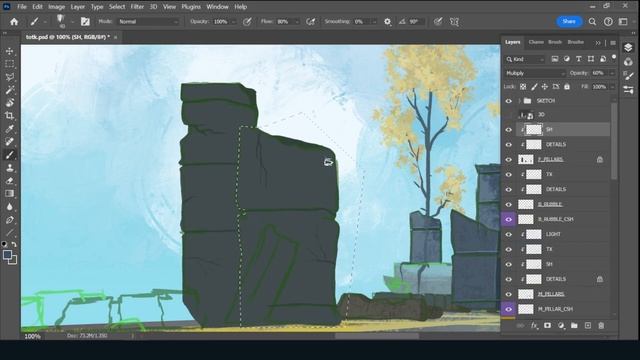This screenshot has height=360, width=640.
Task: Select the Pen tool
Action: click(x=9, y=220)
